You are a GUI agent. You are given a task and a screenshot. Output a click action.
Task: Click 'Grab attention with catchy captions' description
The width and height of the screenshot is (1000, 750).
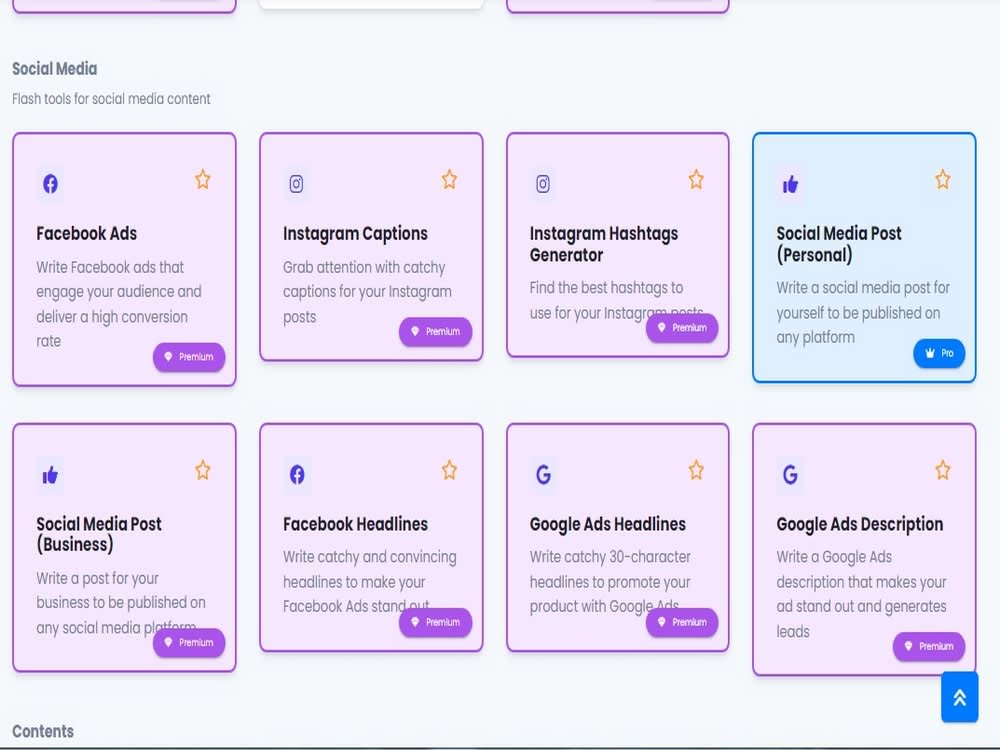pyautogui.click(x=367, y=292)
